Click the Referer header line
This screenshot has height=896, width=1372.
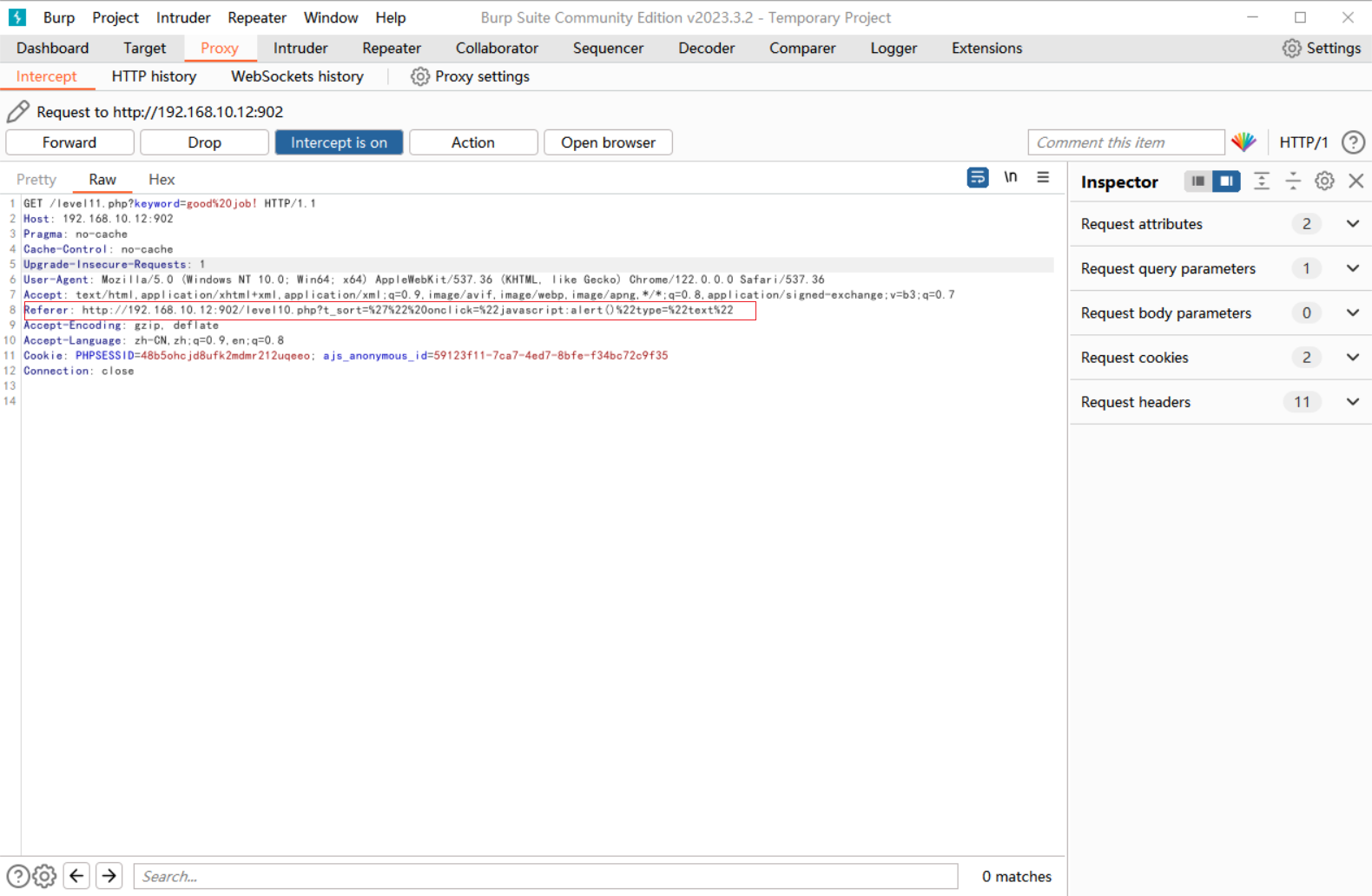pos(379,310)
